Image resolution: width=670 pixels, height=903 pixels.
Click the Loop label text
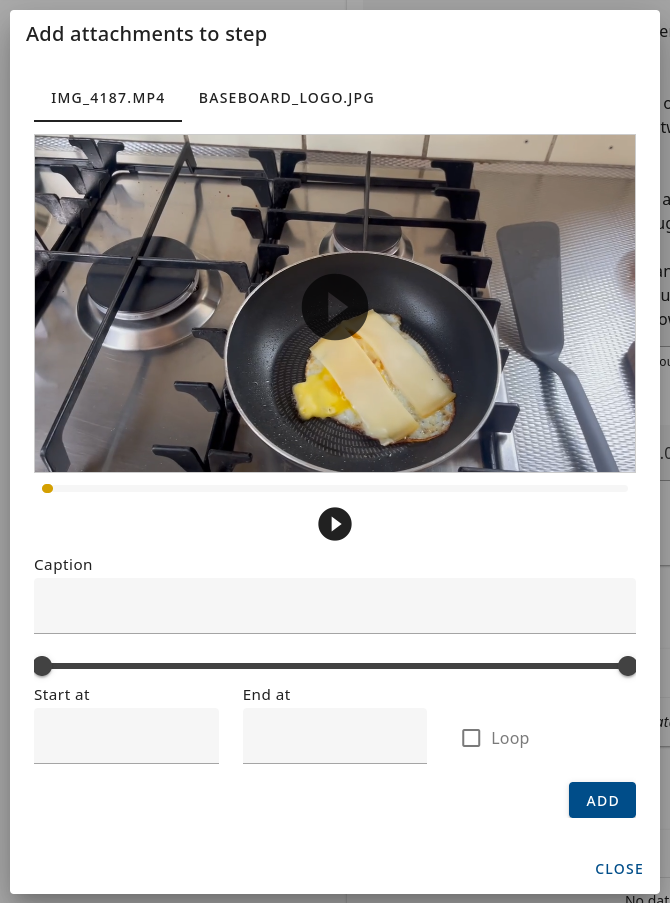(x=510, y=738)
